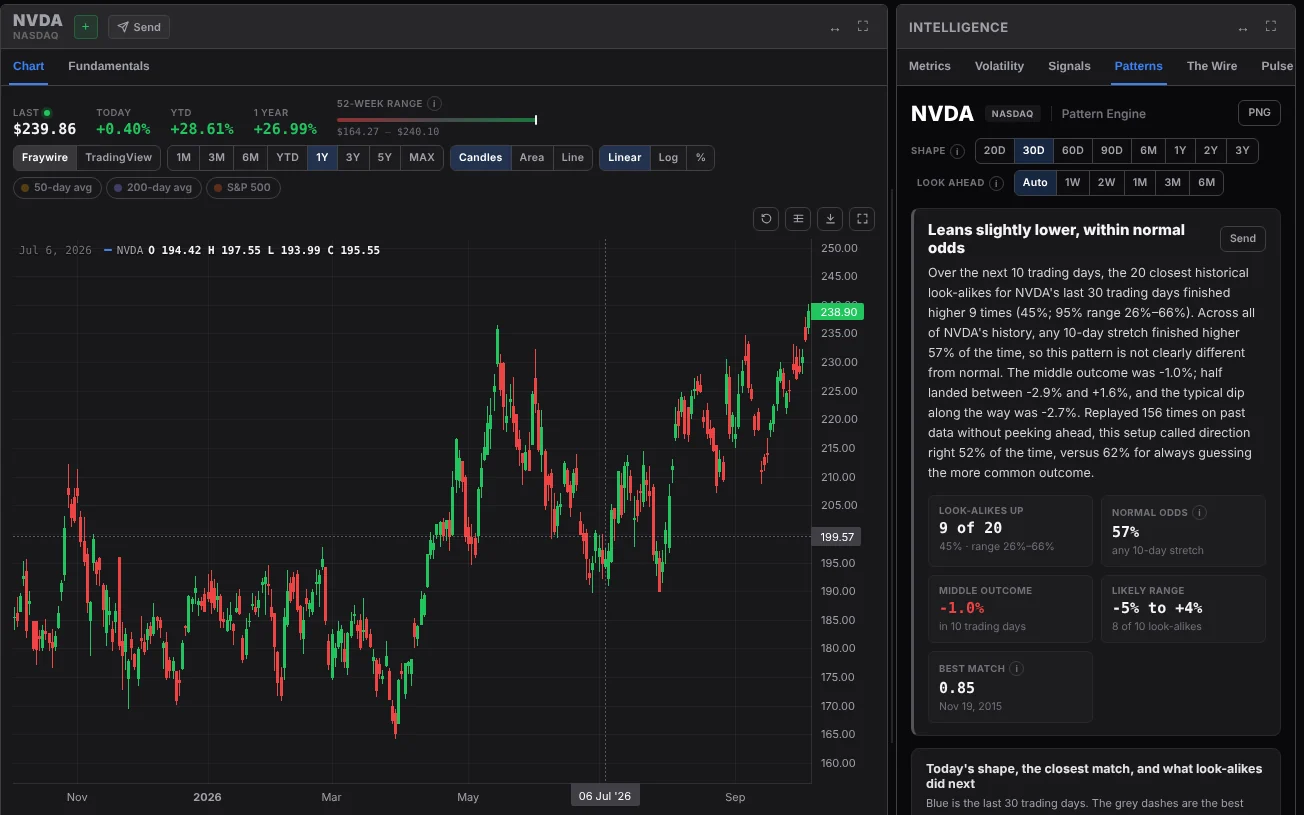Viewport: 1304px width, 815px height.
Task: Send the pattern summary card
Action: click(1243, 239)
